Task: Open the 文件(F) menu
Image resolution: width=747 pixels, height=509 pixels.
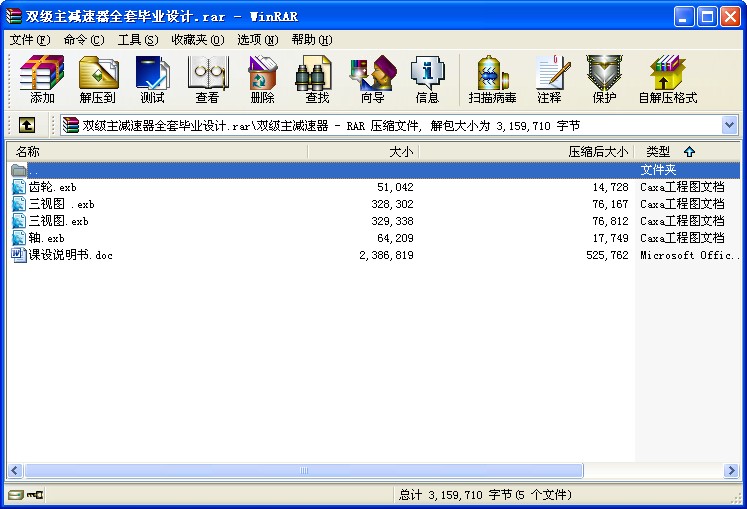Action: click(29, 40)
